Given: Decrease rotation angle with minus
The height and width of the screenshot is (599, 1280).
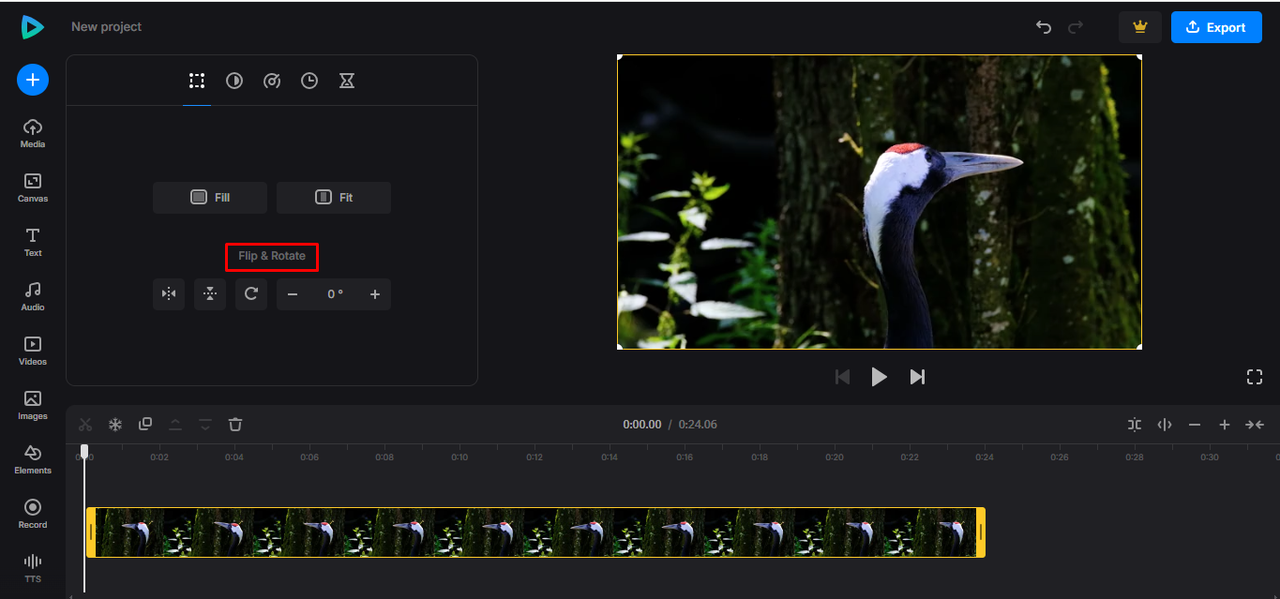Looking at the screenshot, I should (293, 294).
